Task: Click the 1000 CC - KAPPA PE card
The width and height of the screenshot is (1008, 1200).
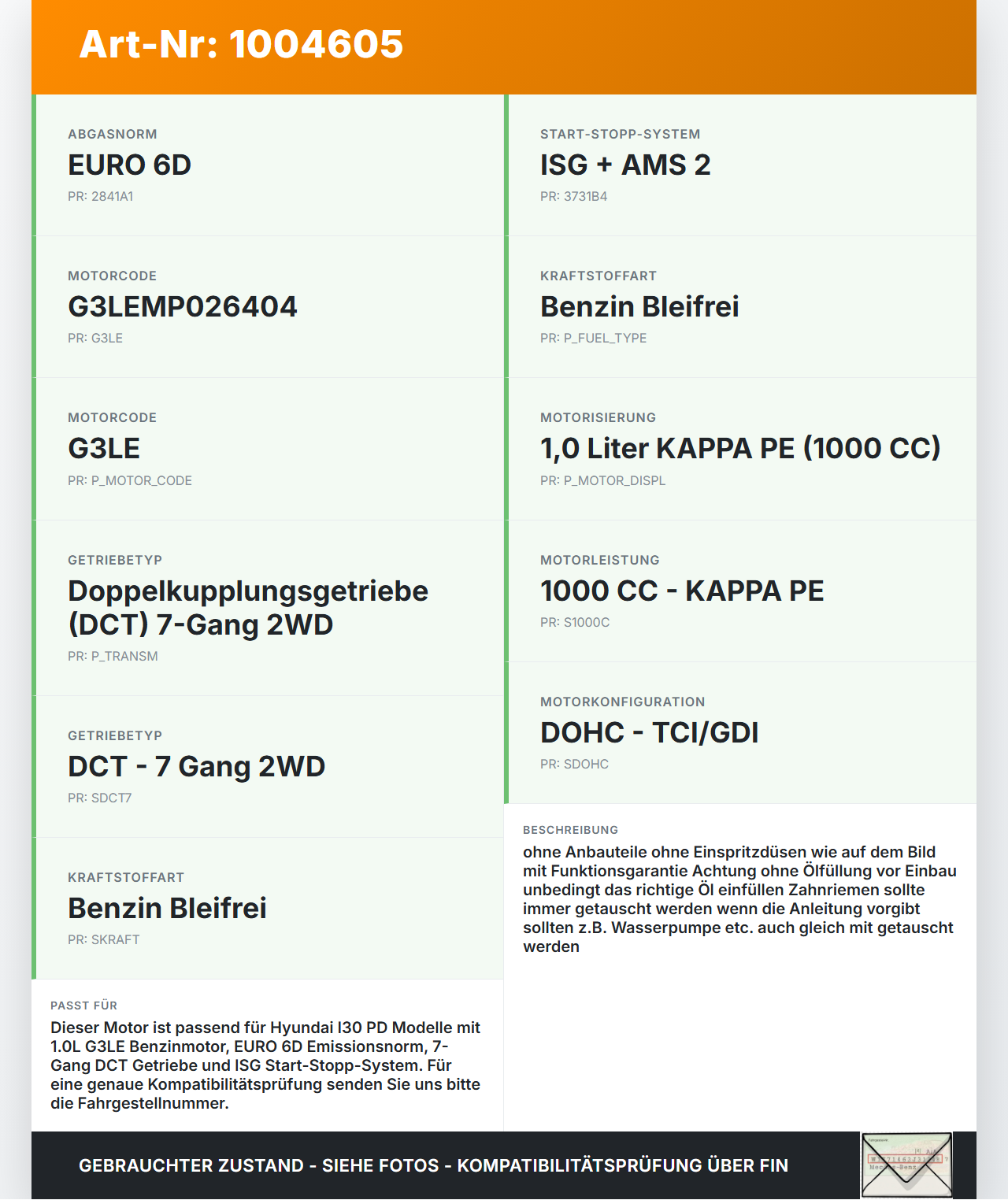Action: tap(740, 591)
